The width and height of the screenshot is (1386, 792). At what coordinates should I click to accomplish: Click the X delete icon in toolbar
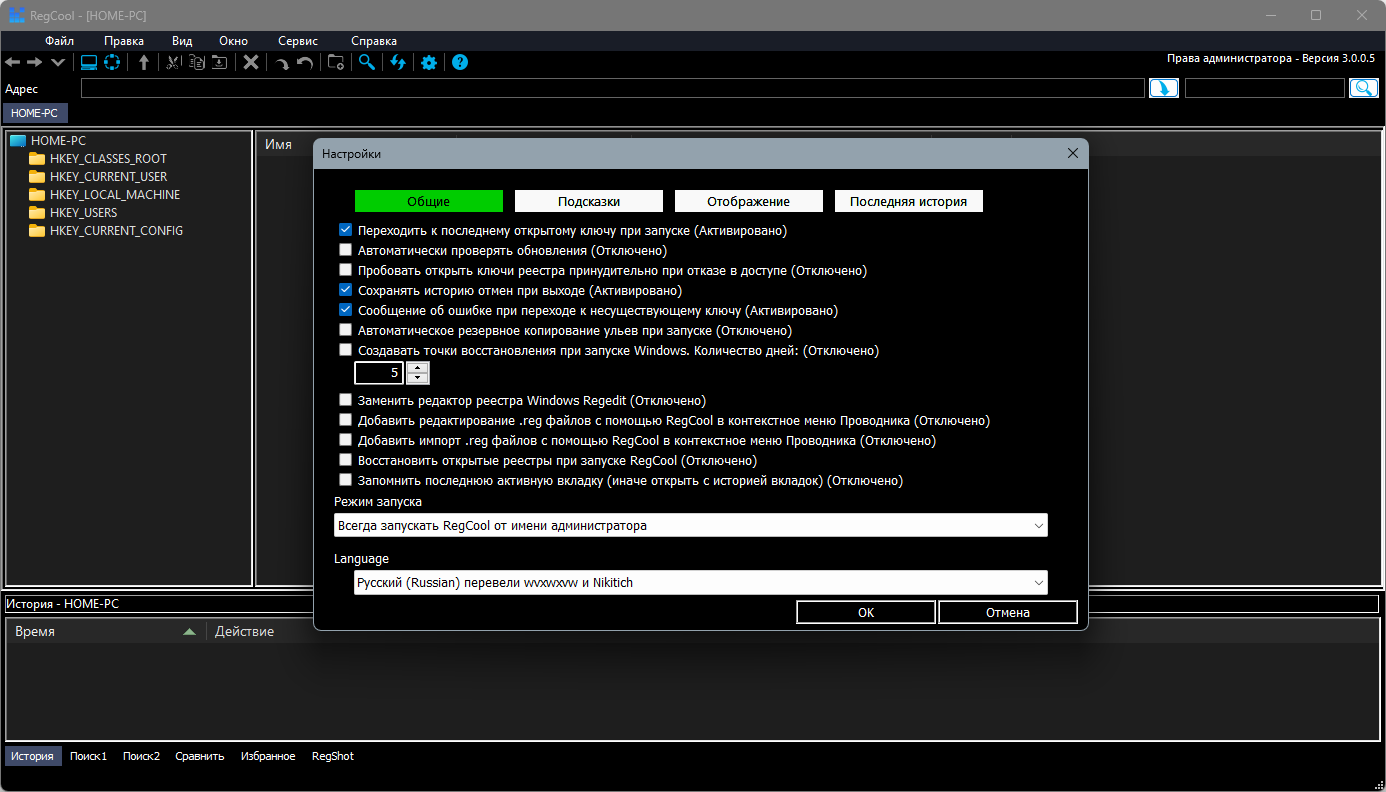pos(251,63)
